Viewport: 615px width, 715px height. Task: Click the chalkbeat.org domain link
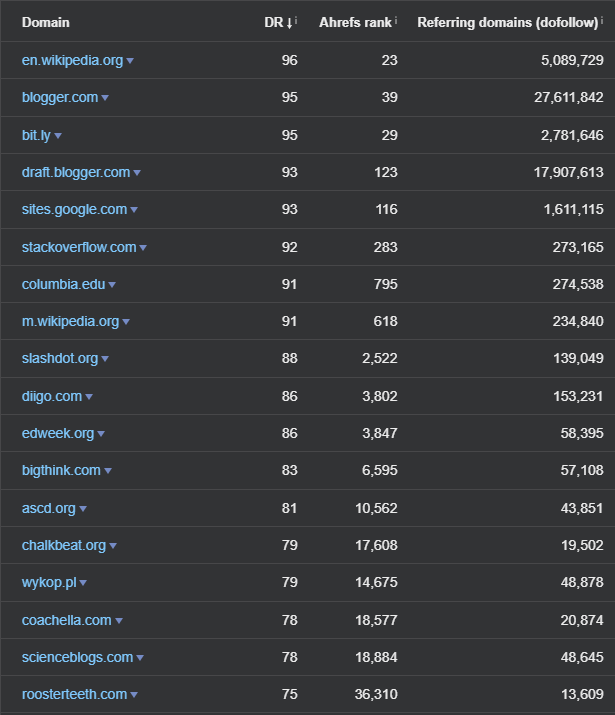(x=64, y=545)
